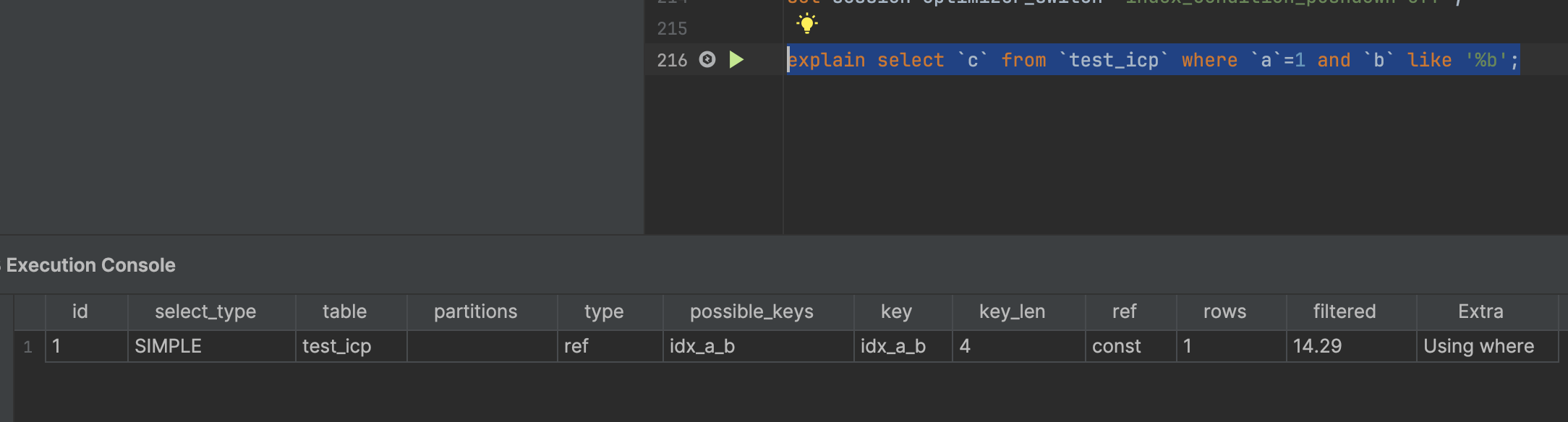Select the filtered value 14.29 cell
Viewport: 1568px width, 422px height.
coord(1351,346)
